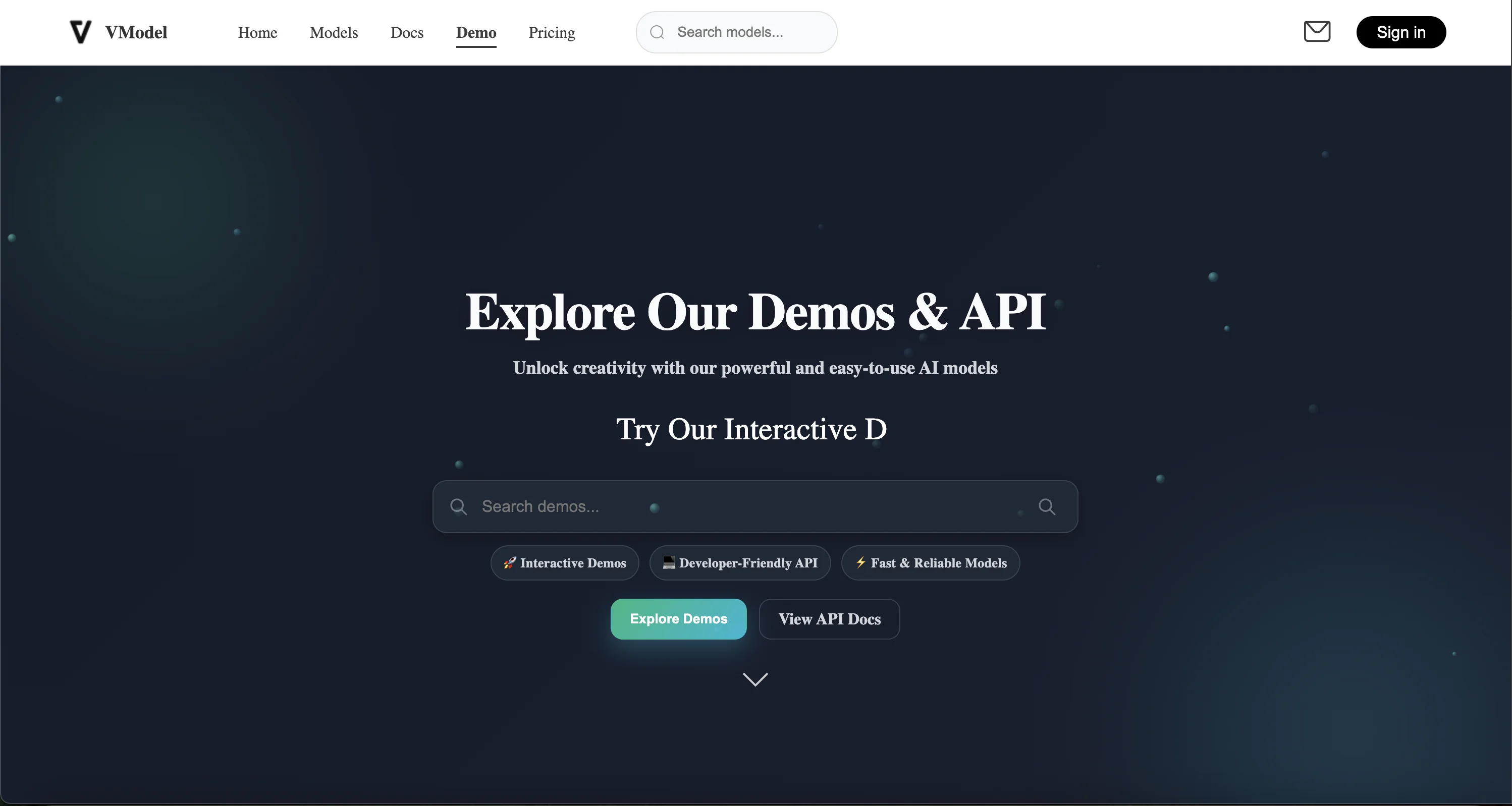Click the search icon inside the demo search bar
This screenshot has width=1512, height=806.
click(x=459, y=506)
